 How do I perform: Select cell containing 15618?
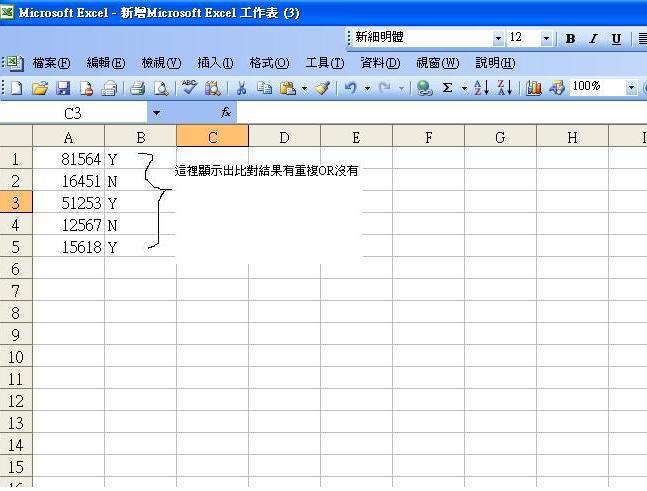point(68,247)
